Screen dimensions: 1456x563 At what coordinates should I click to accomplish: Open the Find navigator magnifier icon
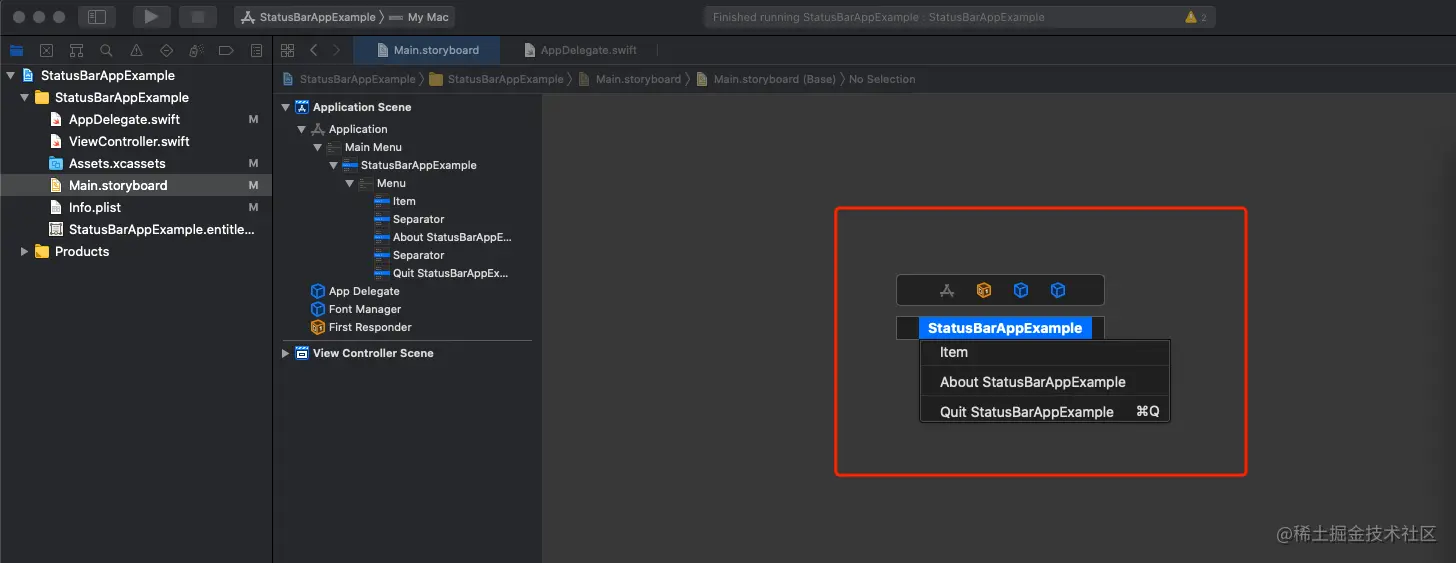click(x=106, y=50)
